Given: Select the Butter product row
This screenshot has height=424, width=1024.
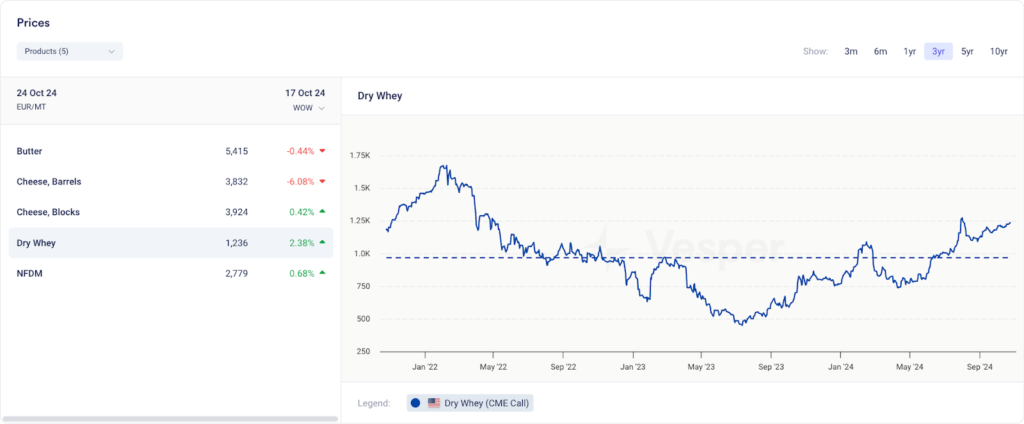Looking at the screenshot, I should coord(30,151).
